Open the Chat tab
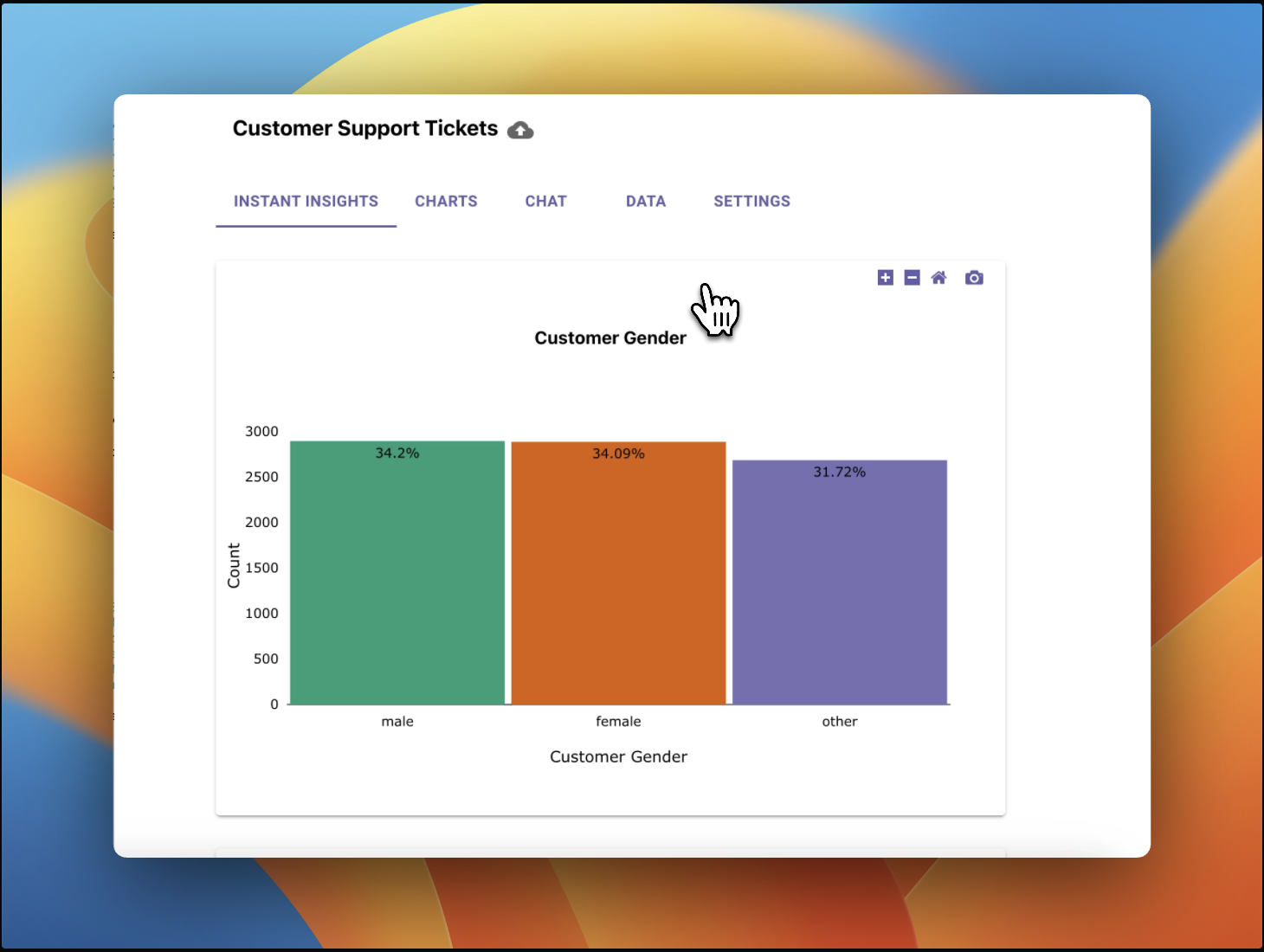This screenshot has height=952, width=1264. click(x=545, y=202)
